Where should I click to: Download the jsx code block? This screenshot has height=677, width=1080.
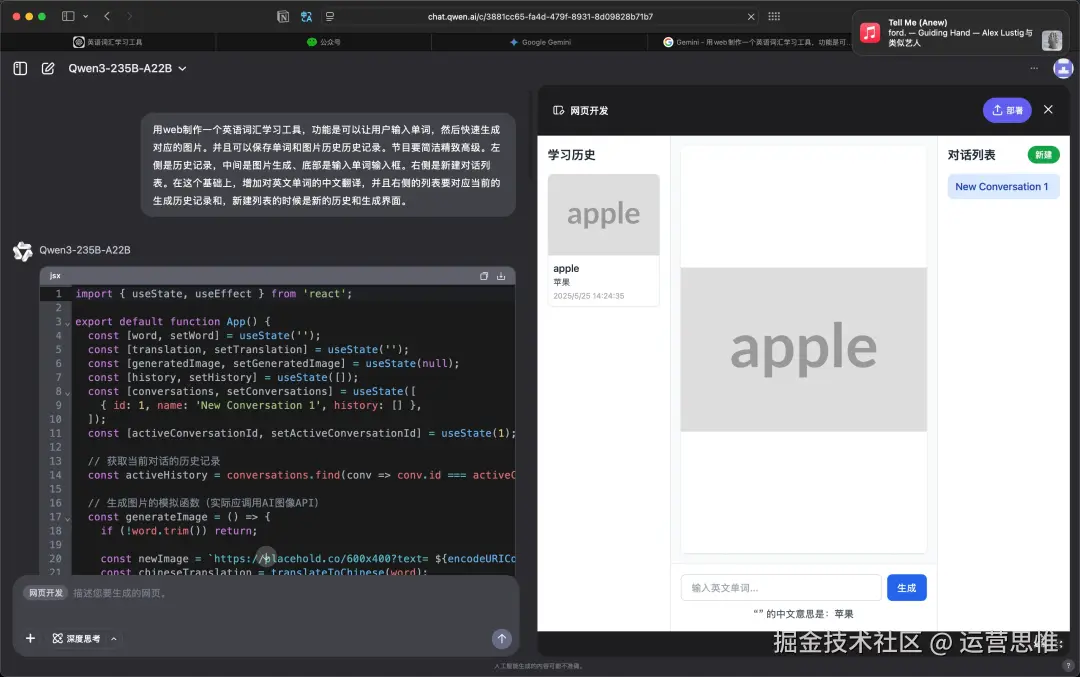pyautogui.click(x=501, y=275)
